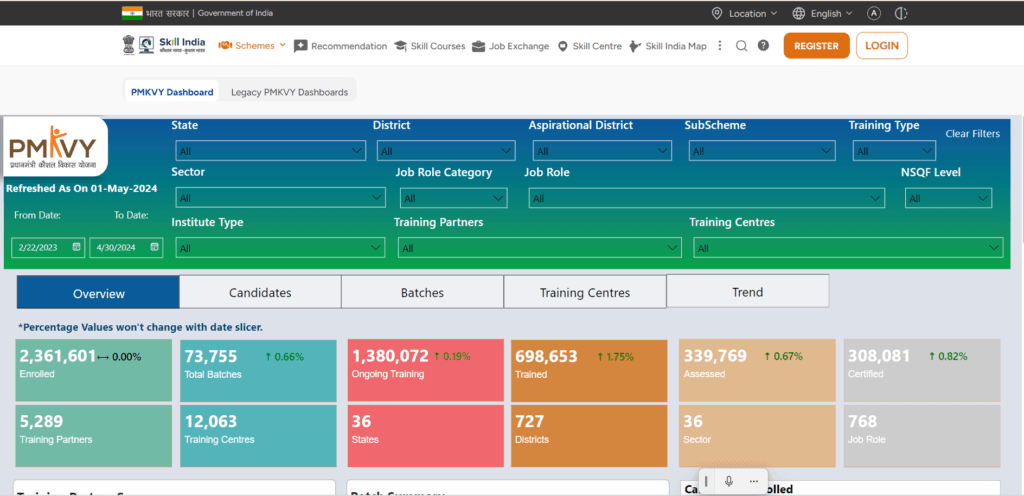Open the Training Type dropdown
Screen dimensions: 1024x496
tap(894, 151)
